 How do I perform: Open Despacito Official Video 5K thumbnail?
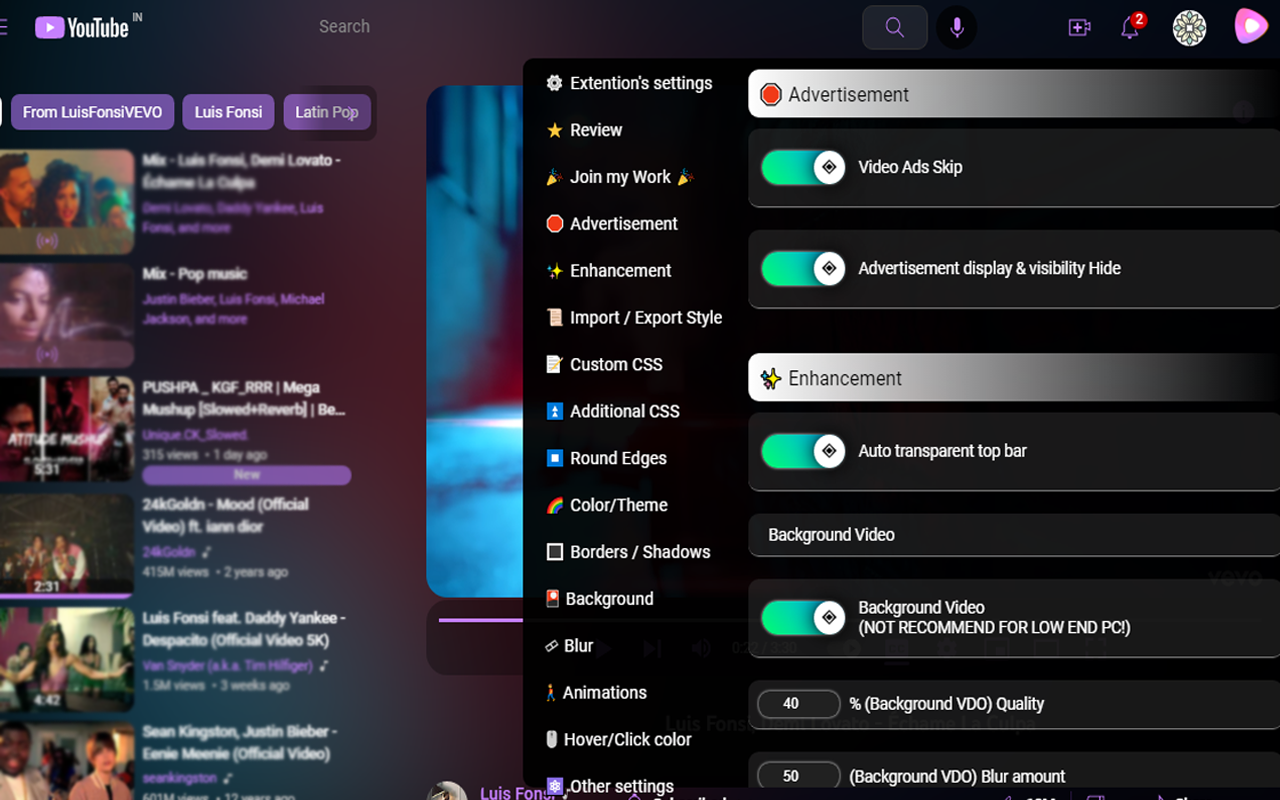pos(66,659)
